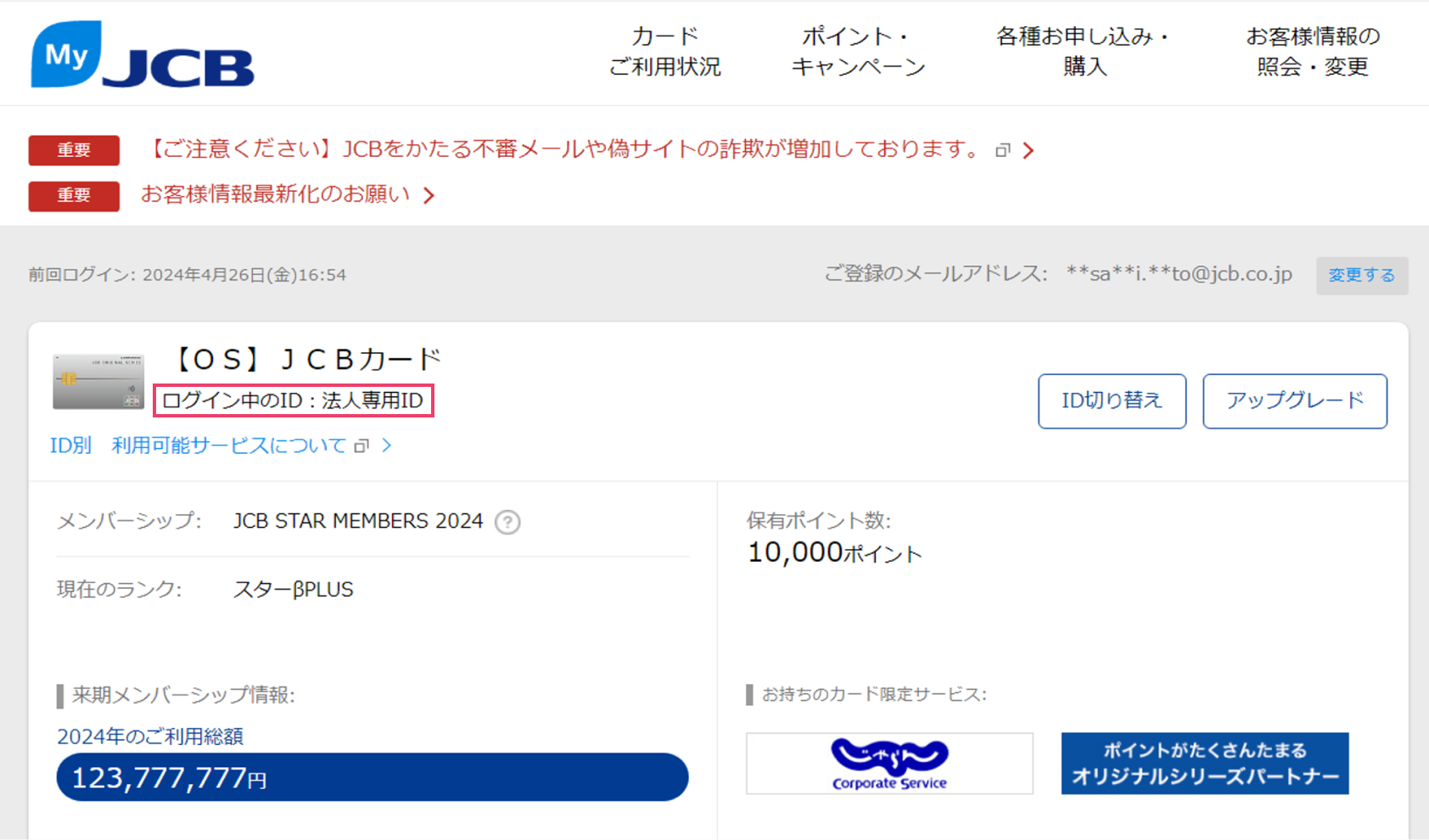Click the first red 重要 badge

tap(74, 150)
